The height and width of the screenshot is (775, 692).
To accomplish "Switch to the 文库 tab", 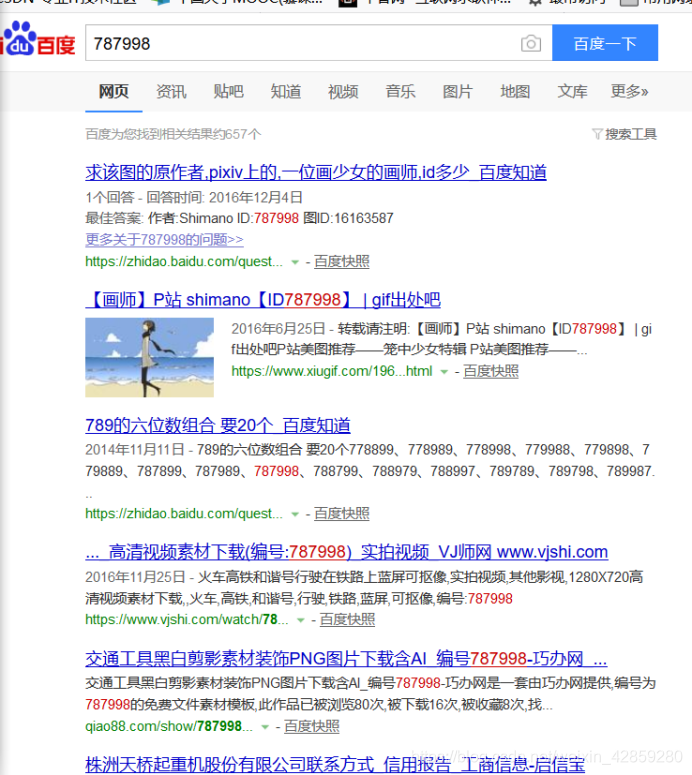I will pyautogui.click(x=572, y=91).
